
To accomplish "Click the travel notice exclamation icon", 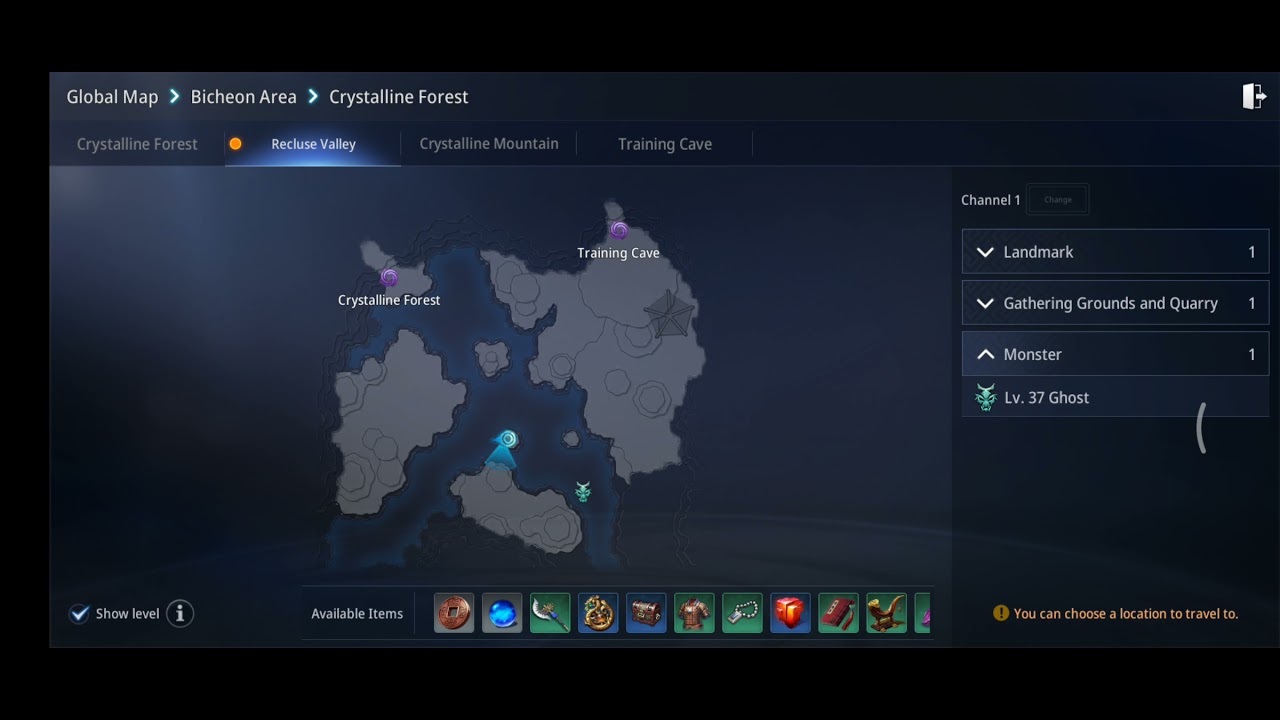I will [1001, 613].
